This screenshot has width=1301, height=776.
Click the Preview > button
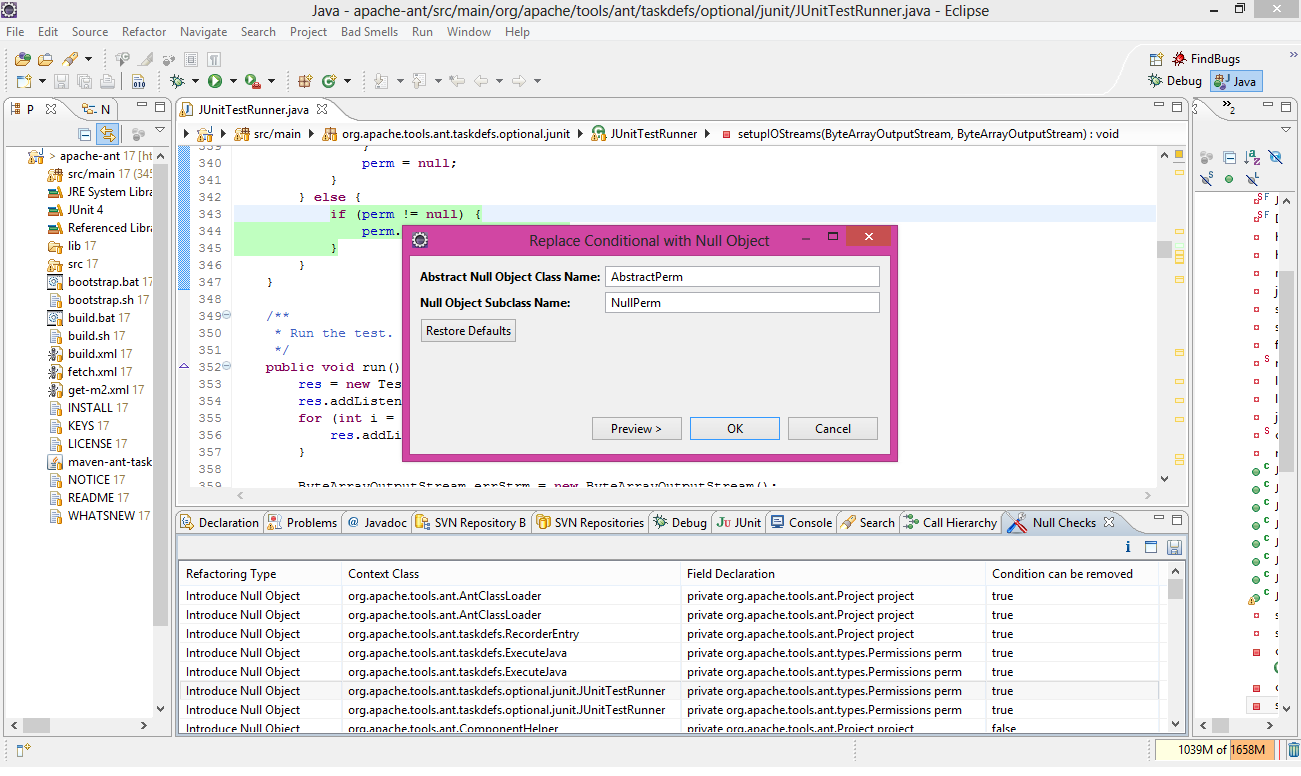[637, 429]
